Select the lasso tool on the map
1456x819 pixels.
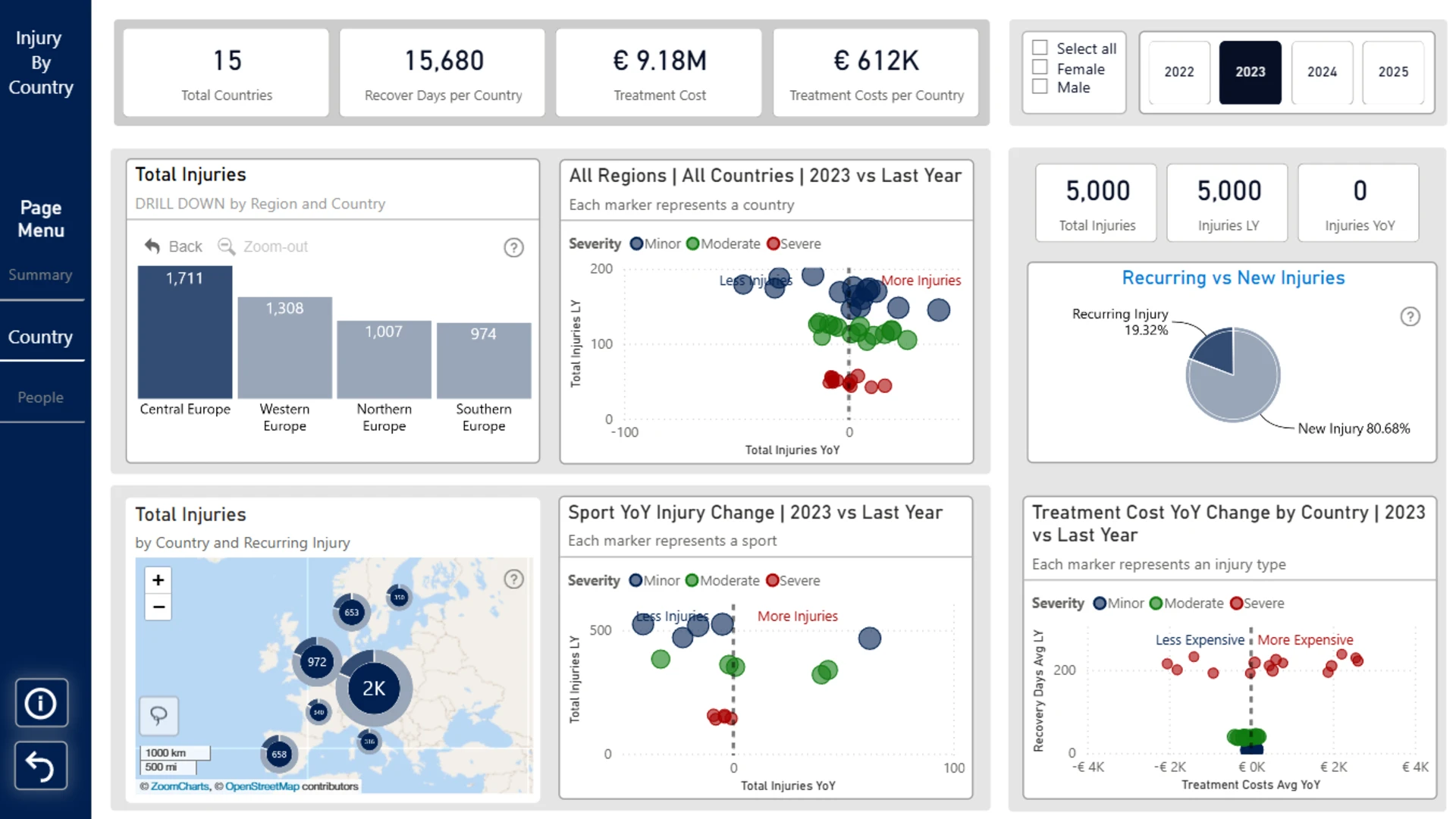coord(158,715)
